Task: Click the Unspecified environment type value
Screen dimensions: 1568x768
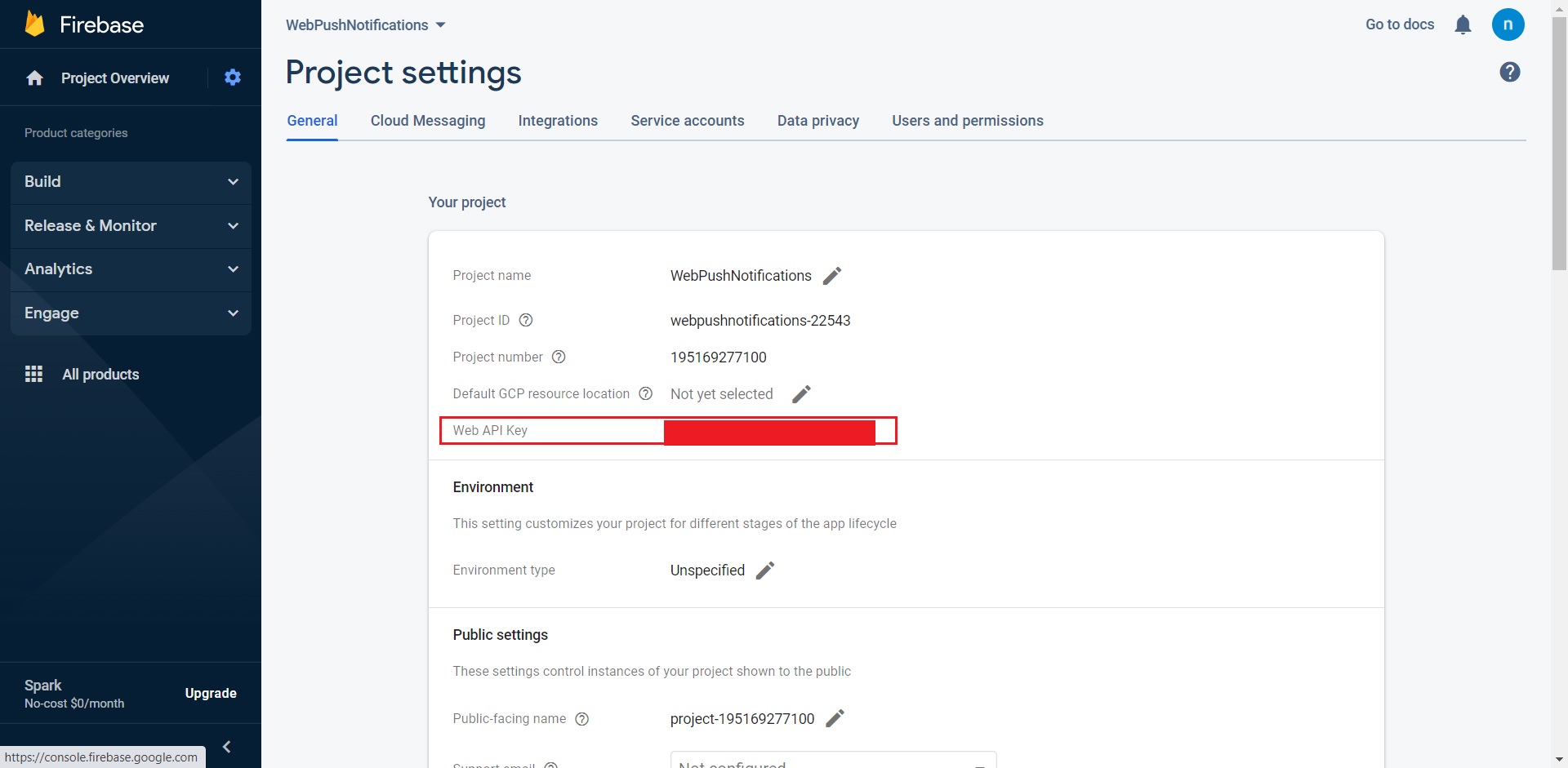Action: coord(707,570)
